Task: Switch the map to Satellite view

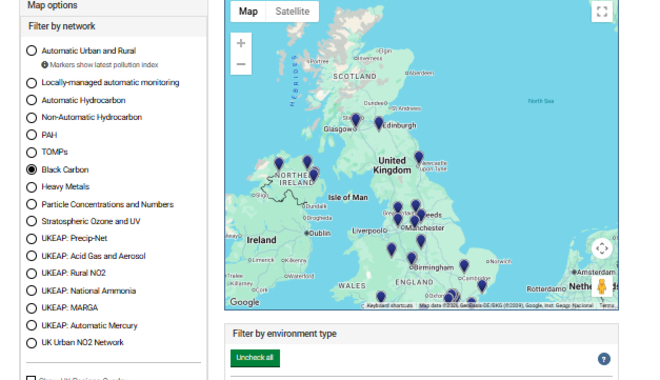Action: click(293, 11)
